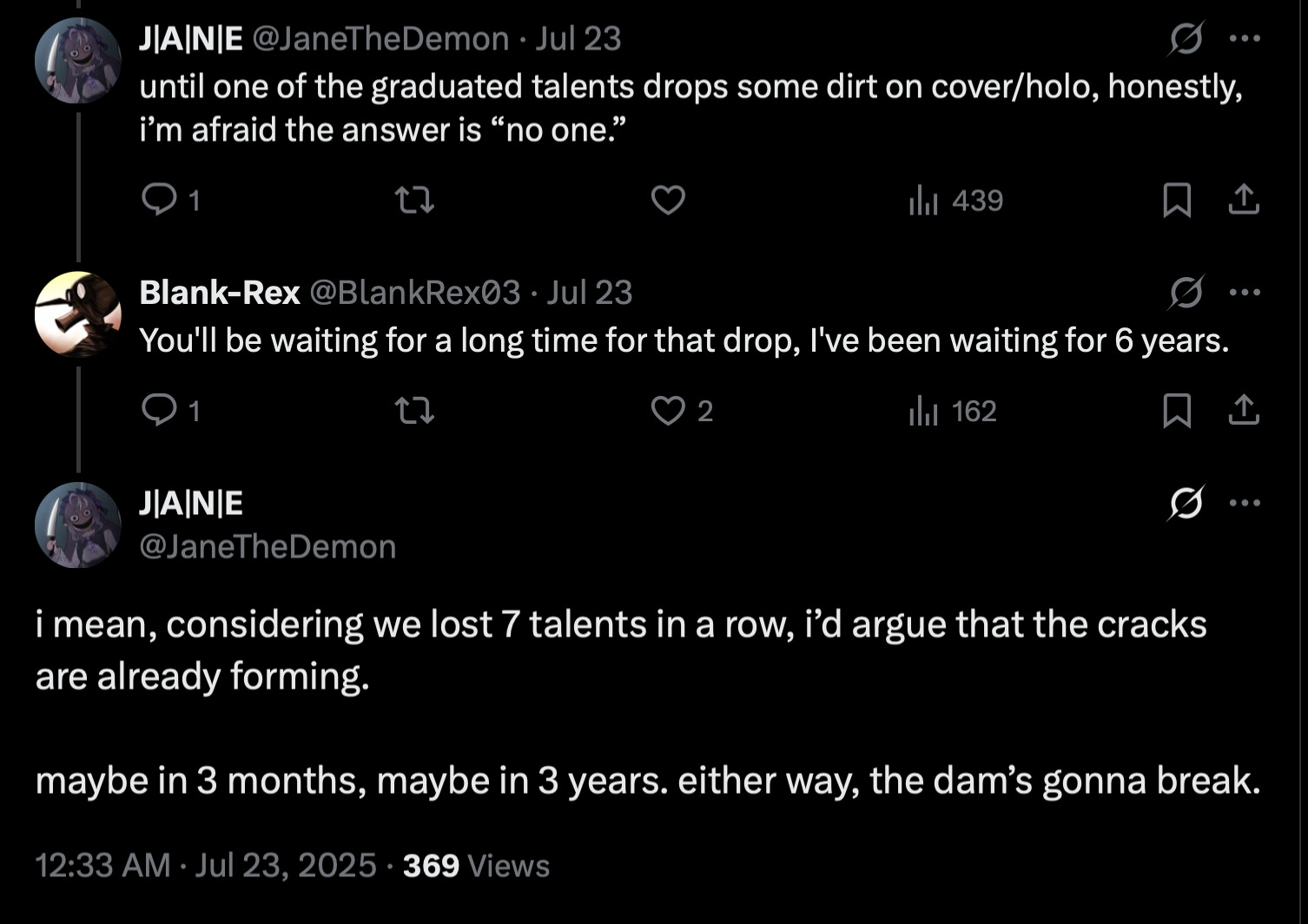Repost Blank-Rex's waiting 6 years tweet
Image resolution: width=1308 pixels, height=924 pixels.
[x=414, y=410]
